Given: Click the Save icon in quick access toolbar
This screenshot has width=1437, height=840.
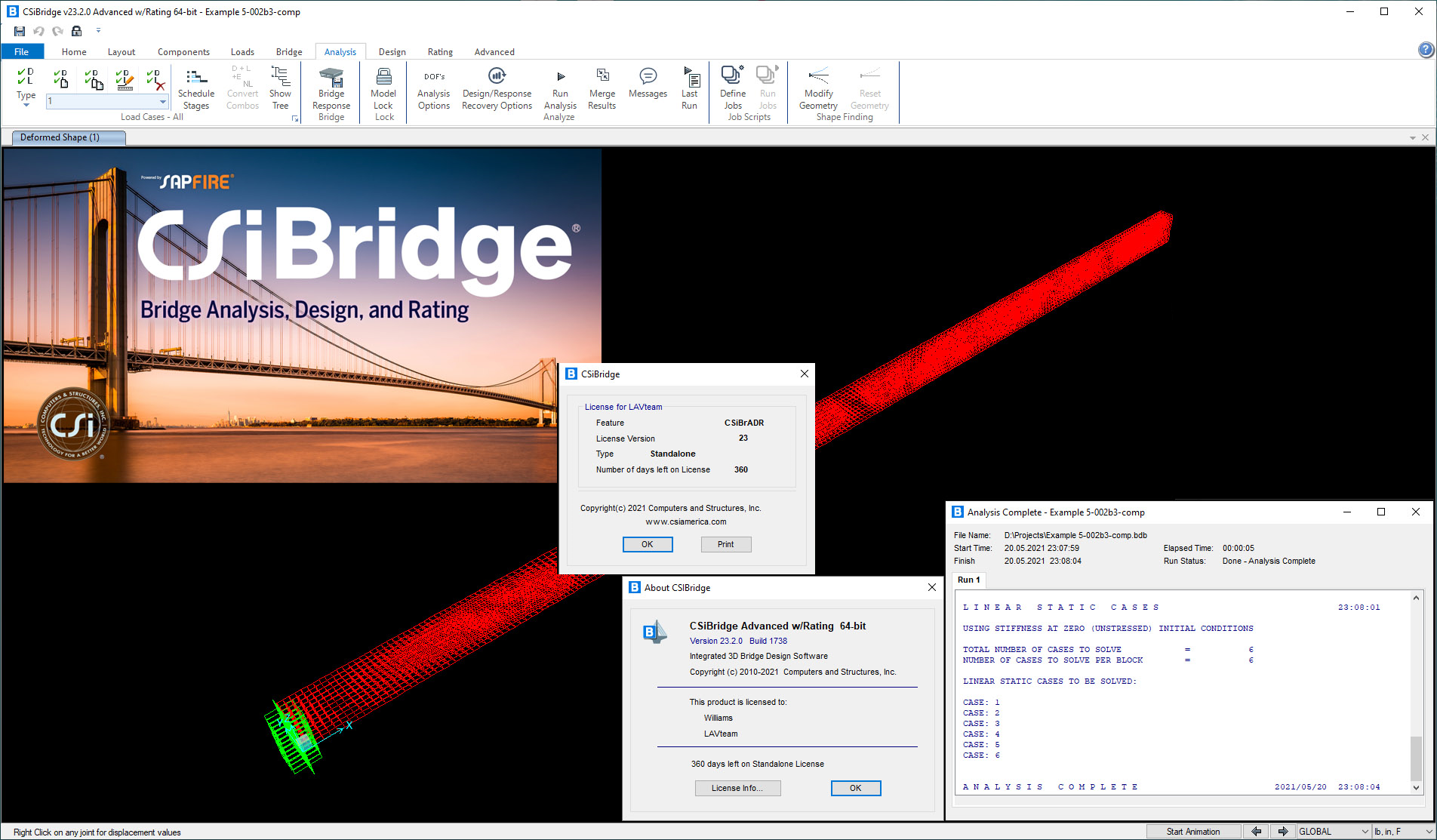Looking at the screenshot, I should [20, 31].
